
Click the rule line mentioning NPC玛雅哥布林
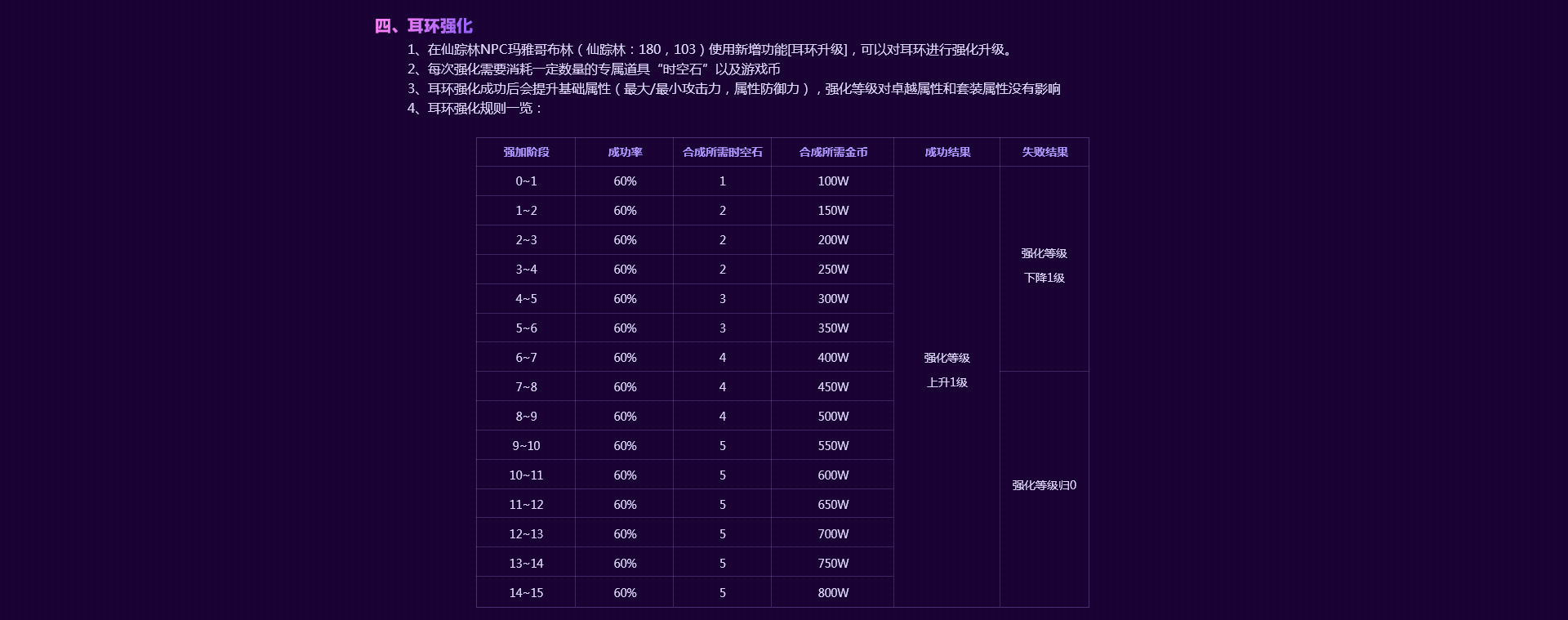(x=710, y=50)
